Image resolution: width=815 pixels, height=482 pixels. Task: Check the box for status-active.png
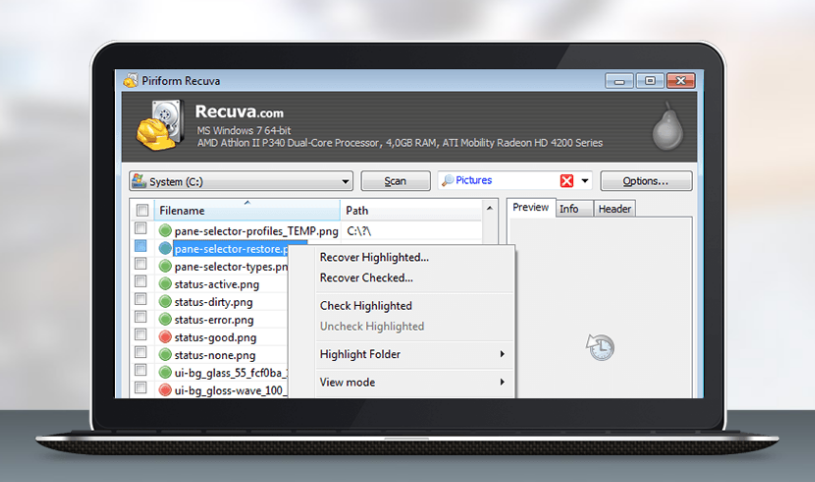point(140,281)
